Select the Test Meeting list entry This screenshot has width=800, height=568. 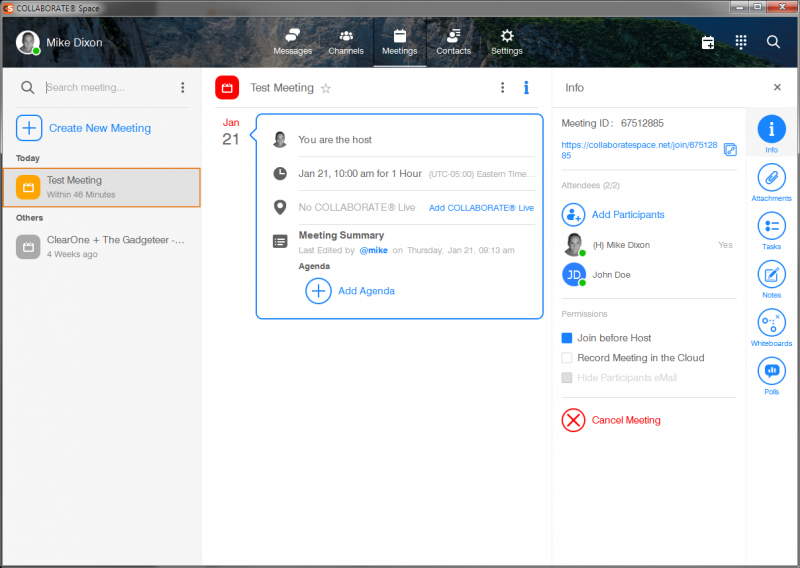point(102,187)
